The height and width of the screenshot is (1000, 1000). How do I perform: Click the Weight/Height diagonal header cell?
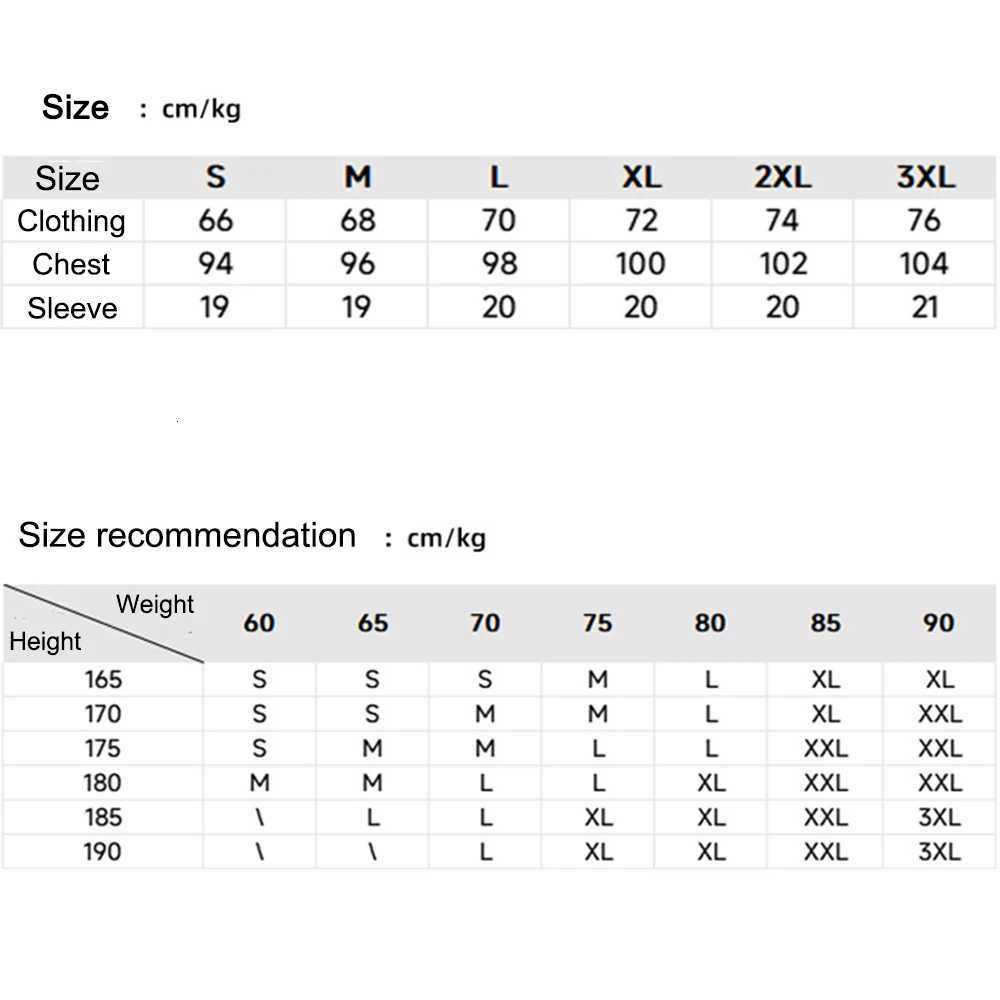coord(103,623)
